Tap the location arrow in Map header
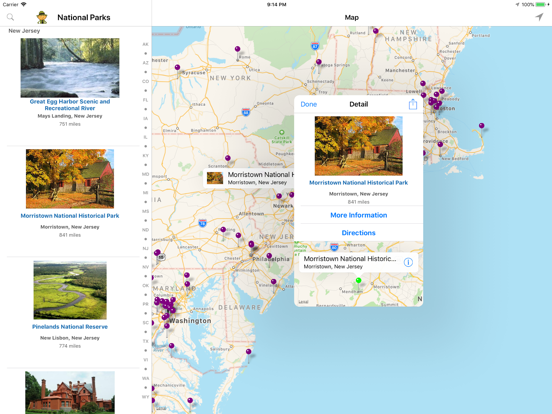This screenshot has width=552, height=414. click(539, 17)
